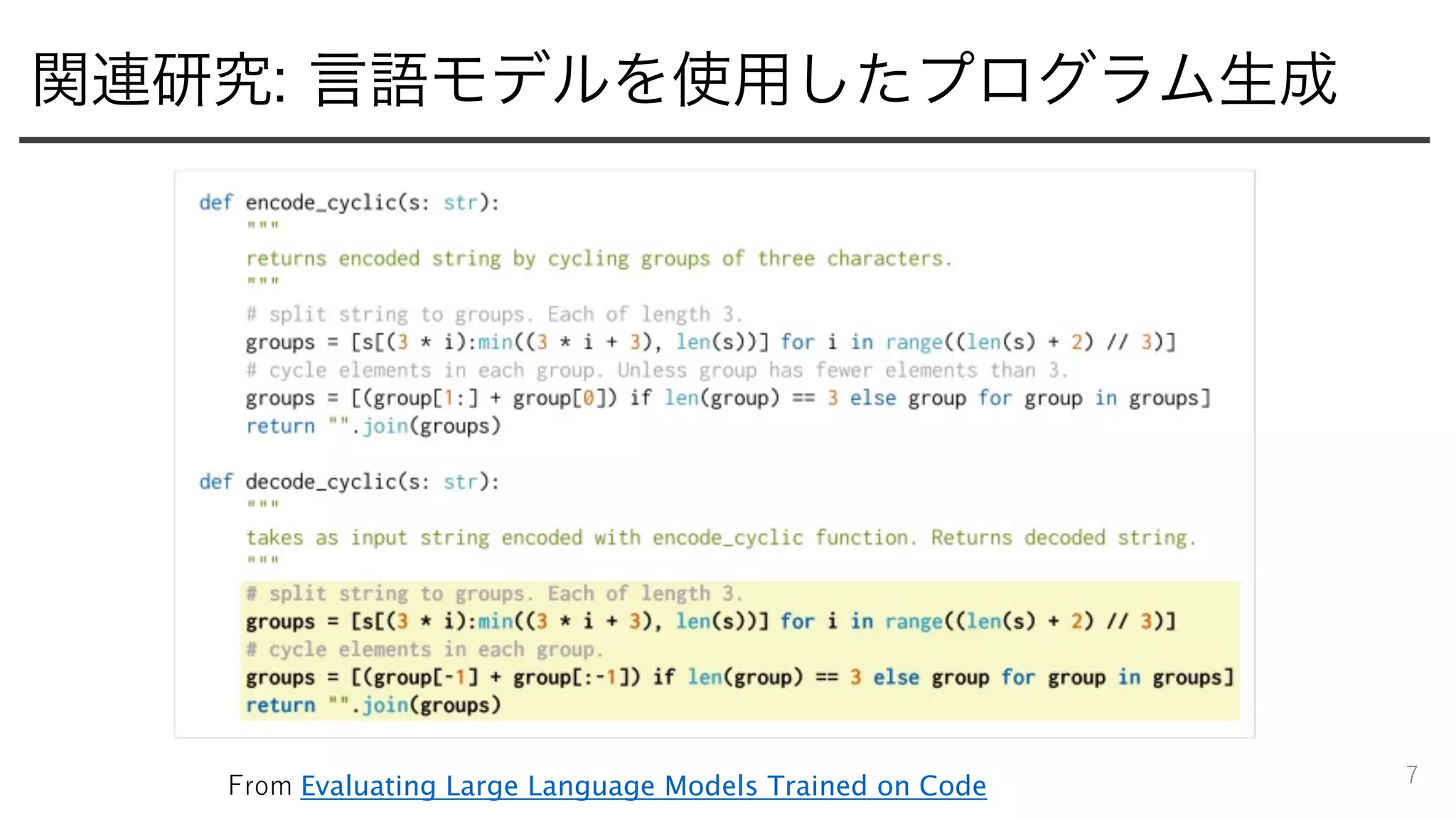Click the line def encode_cyclic(s: str):
The image size is (1456, 819).
pyautogui.click(x=349, y=203)
